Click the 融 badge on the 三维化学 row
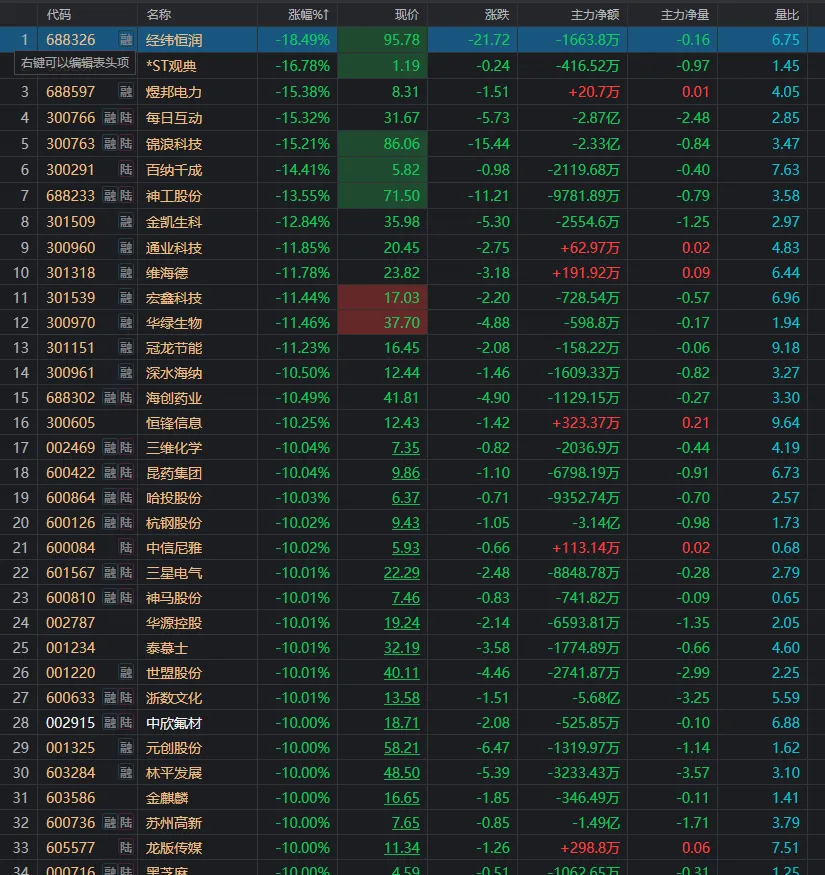This screenshot has height=875, width=825. tap(110, 448)
